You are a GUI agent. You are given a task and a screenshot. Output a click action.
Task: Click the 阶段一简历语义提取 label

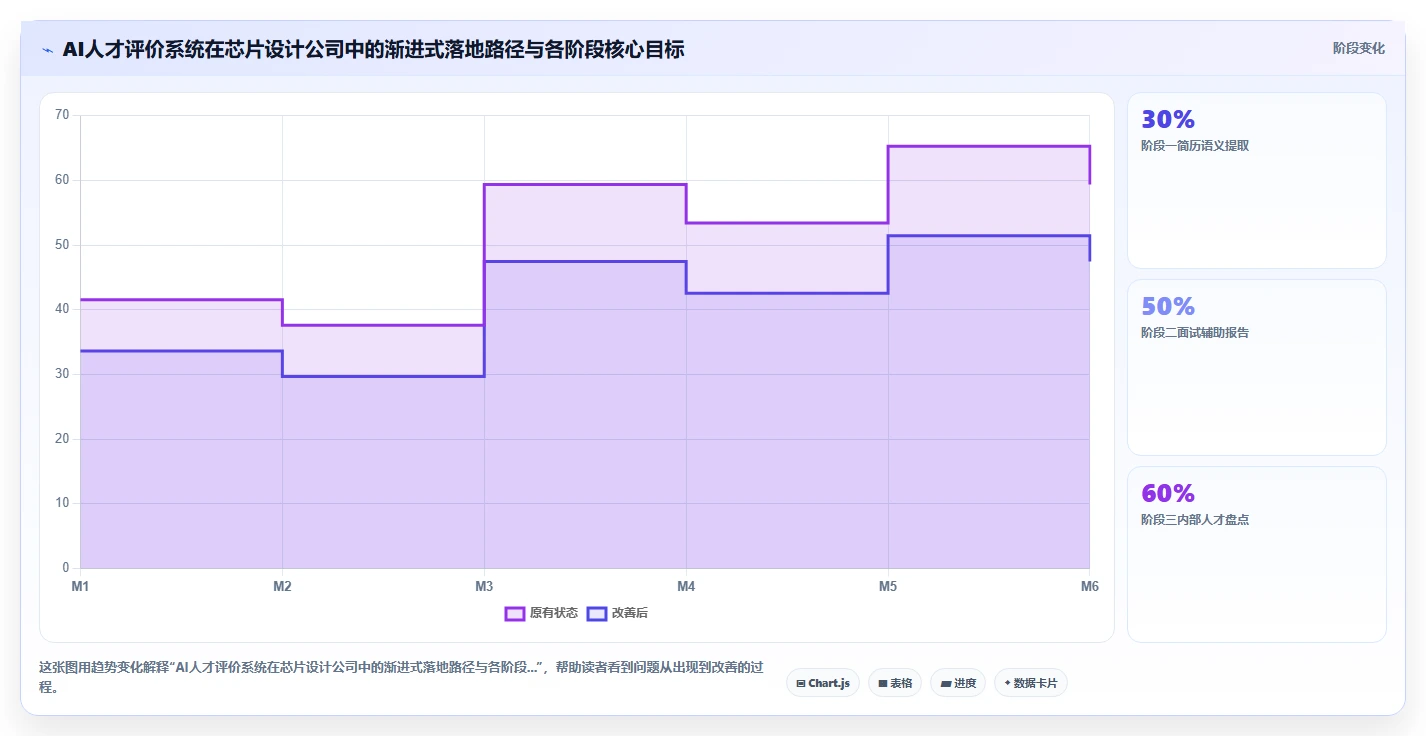coord(1195,146)
